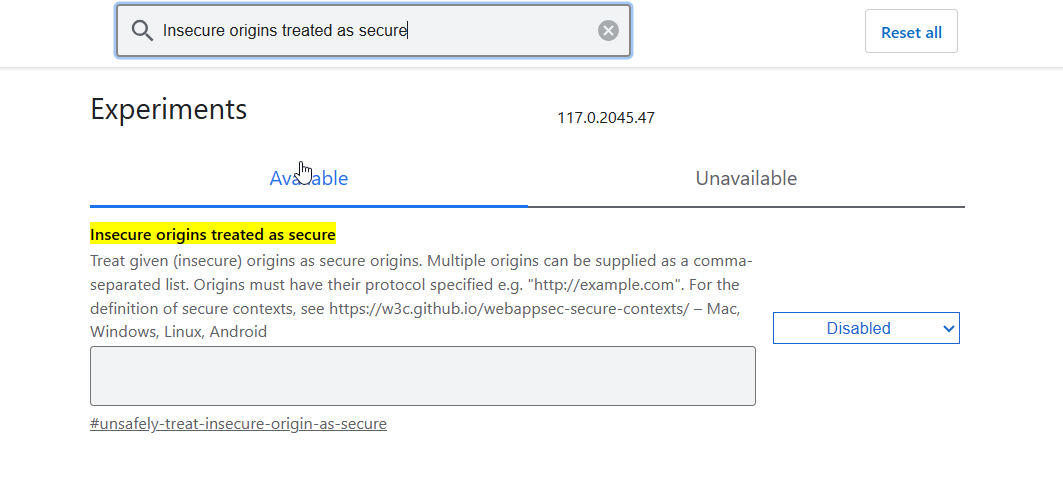The image size is (1063, 488).
Task: Clear the search box with the X icon
Action: pyautogui.click(x=608, y=31)
